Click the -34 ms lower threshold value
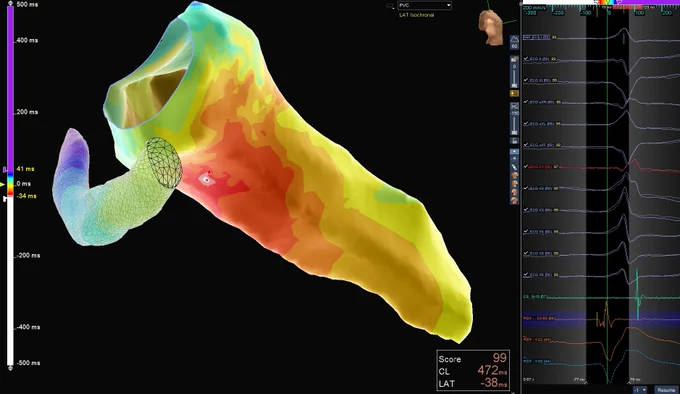This screenshot has height=394, width=680. [26, 196]
